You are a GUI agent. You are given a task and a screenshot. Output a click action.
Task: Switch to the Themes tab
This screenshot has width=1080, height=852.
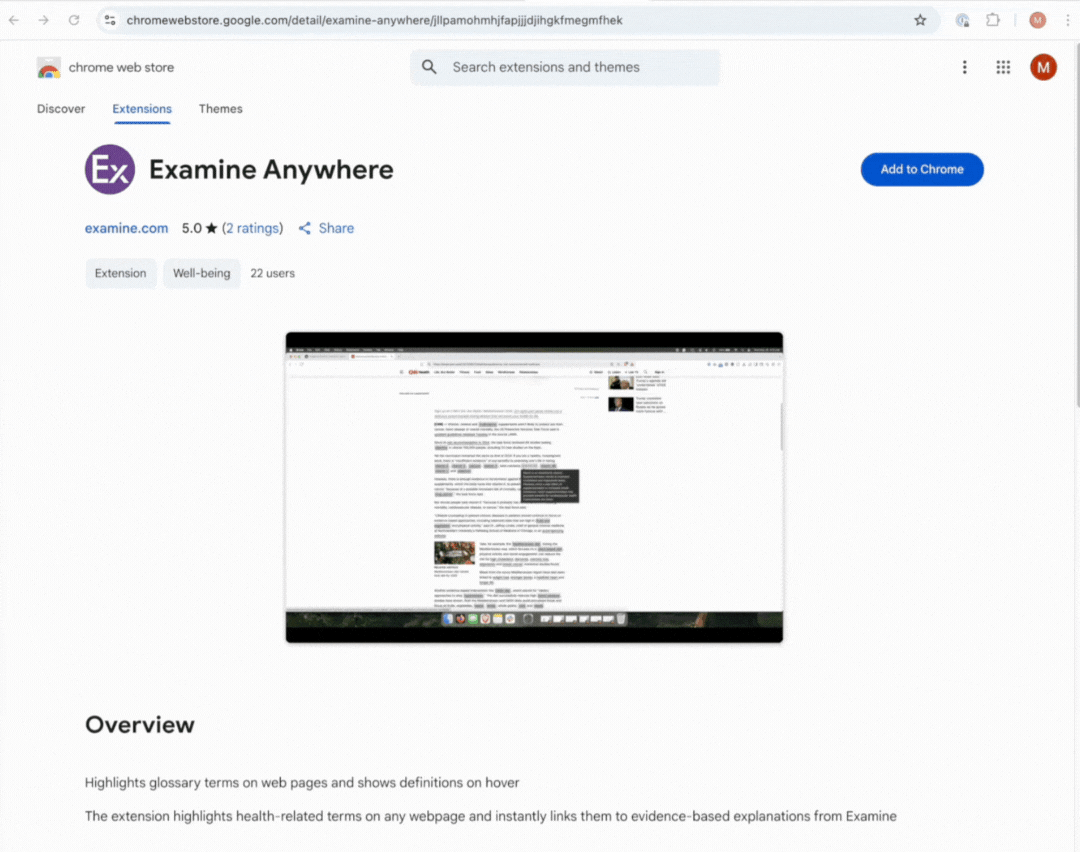click(x=220, y=109)
